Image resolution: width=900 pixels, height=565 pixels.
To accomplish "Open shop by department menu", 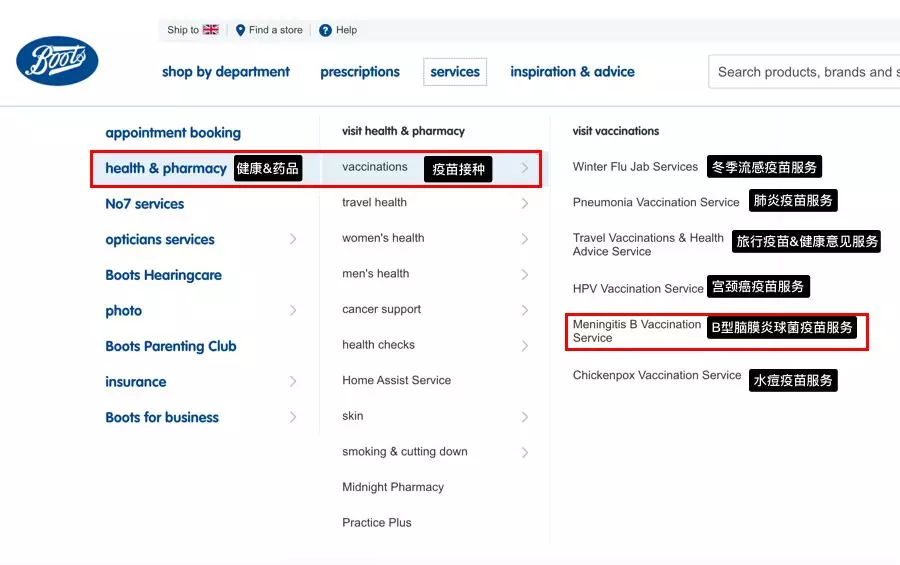I will tap(226, 72).
